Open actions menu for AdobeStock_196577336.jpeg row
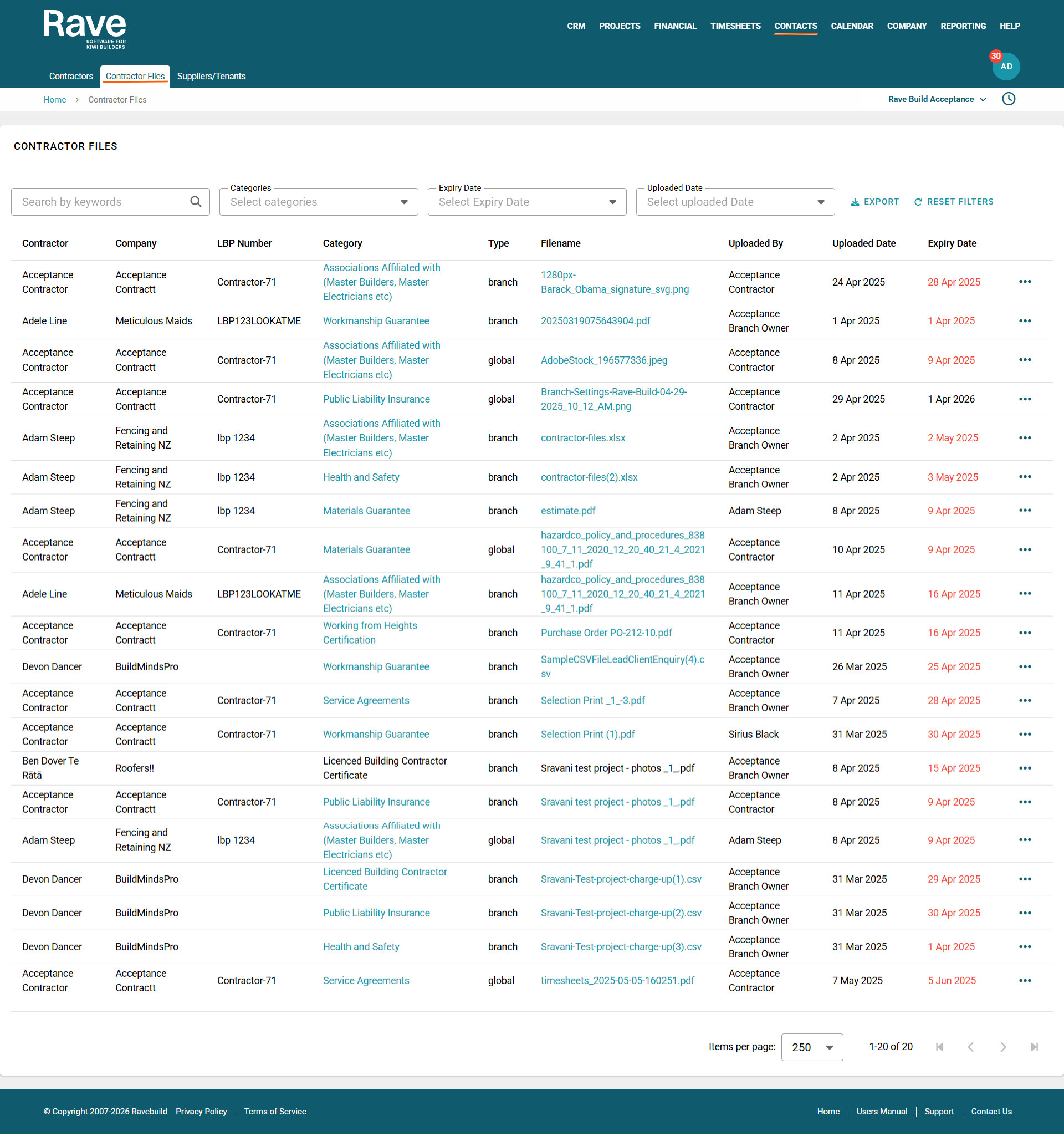Image resolution: width=1064 pixels, height=1136 pixels. coord(1025,360)
